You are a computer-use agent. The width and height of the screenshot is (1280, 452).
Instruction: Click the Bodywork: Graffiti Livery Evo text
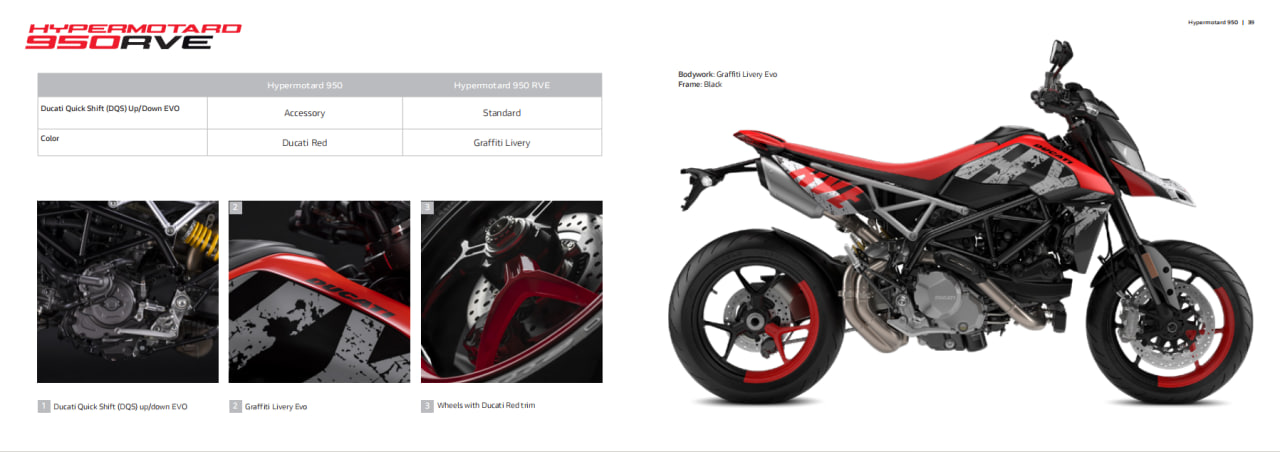(x=727, y=74)
